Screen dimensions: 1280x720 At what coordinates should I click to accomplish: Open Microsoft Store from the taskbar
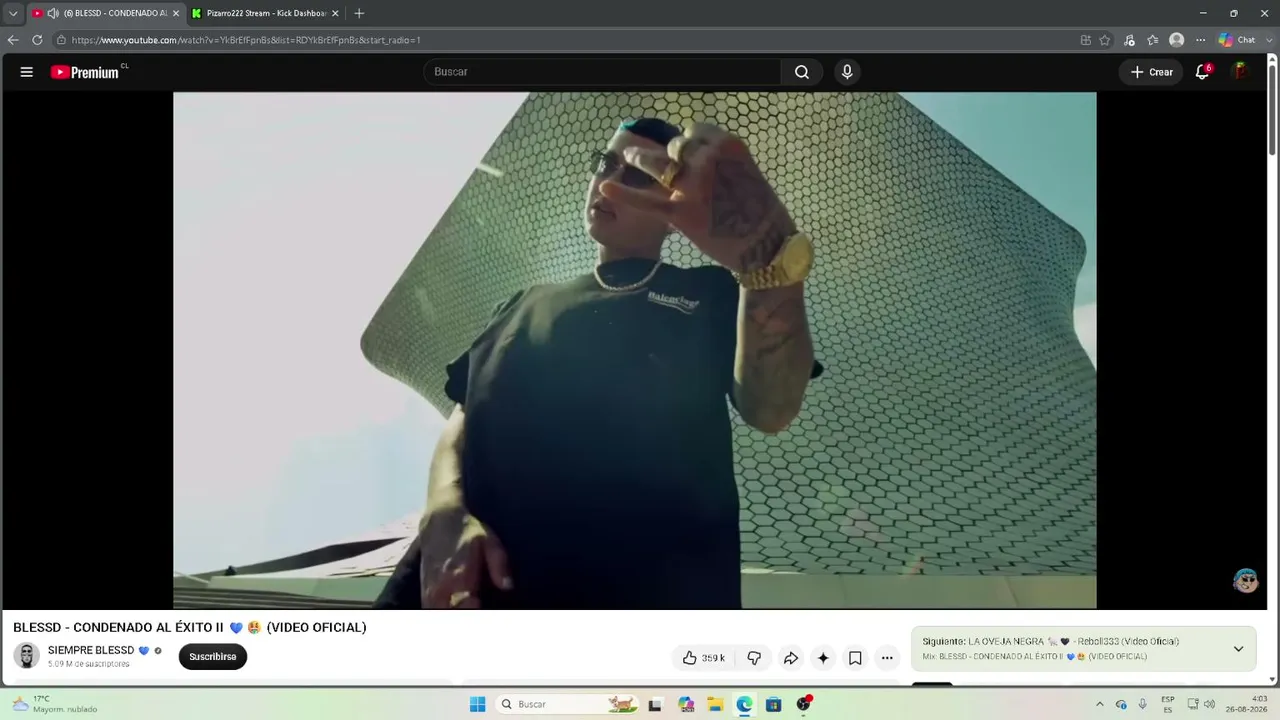pyautogui.click(x=773, y=704)
